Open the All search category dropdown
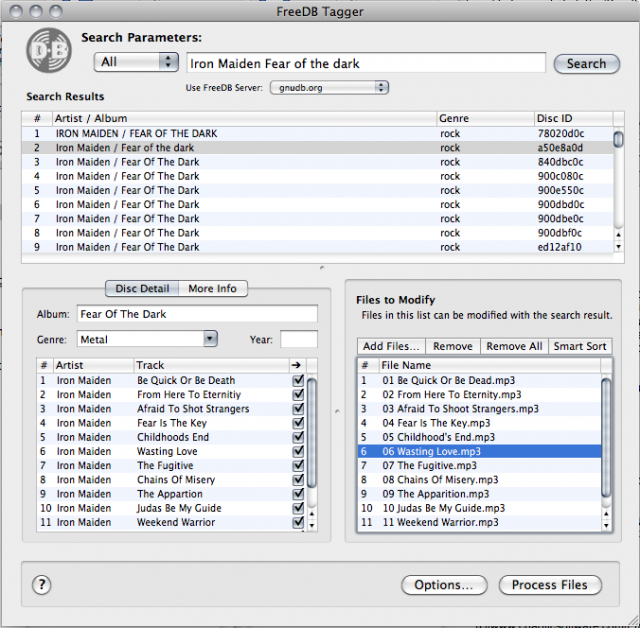The image size is (640, 628). pyautogui.click(x=137, y=62)
